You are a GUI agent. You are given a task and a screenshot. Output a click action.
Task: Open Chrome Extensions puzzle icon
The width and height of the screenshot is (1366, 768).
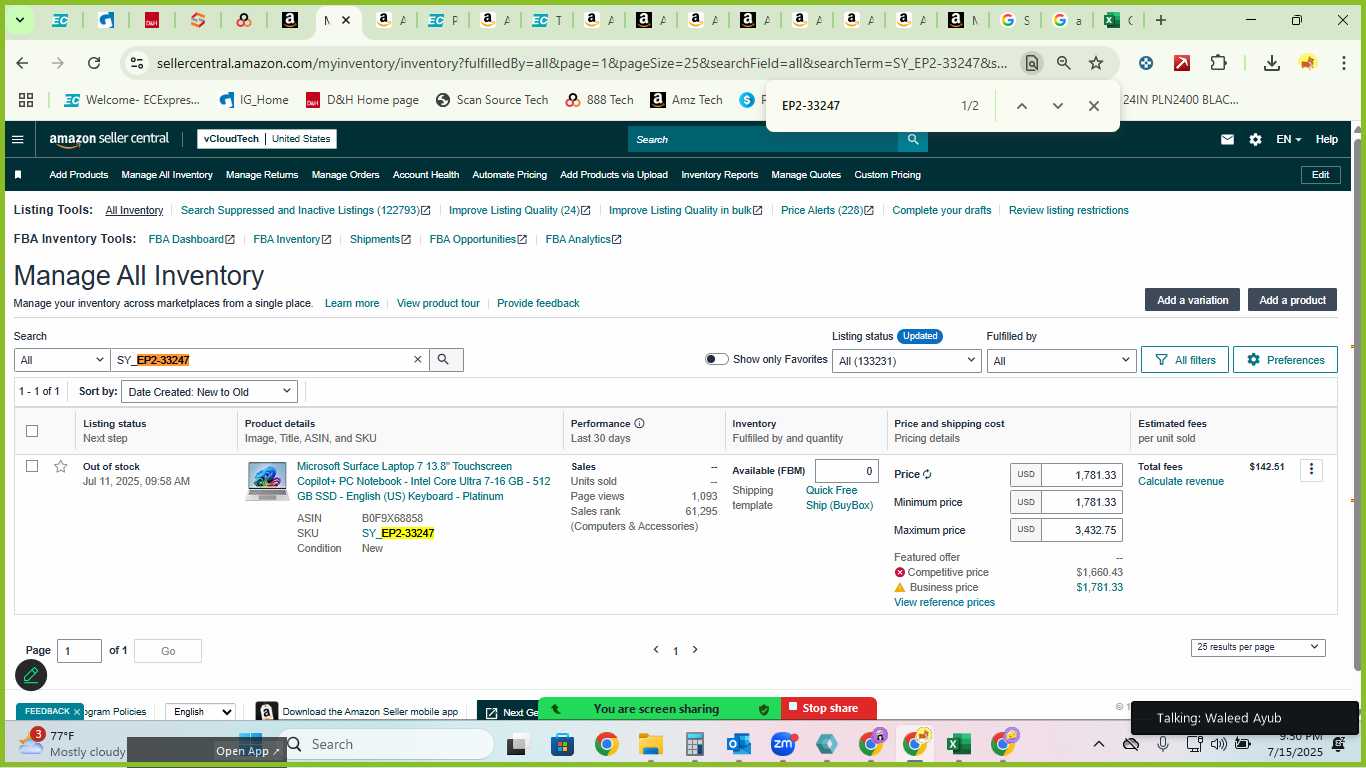(1218, 63)
